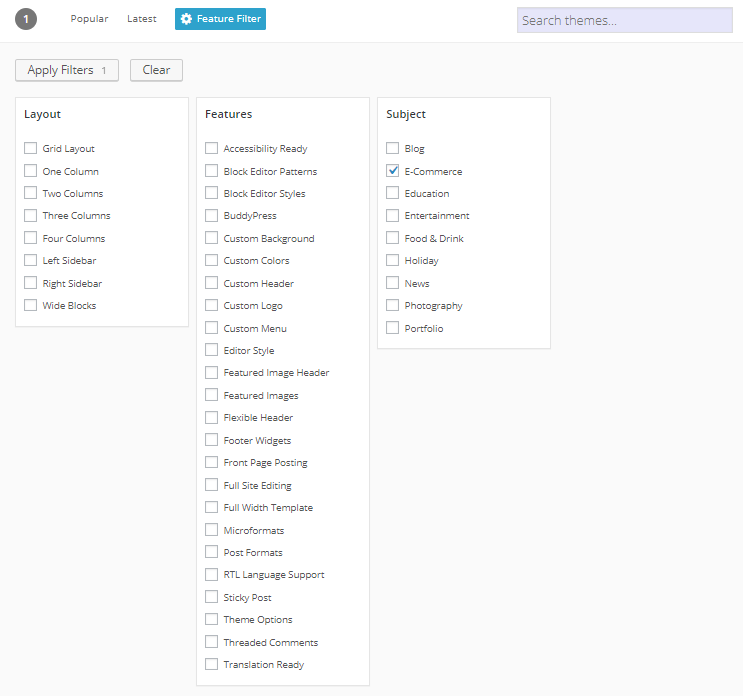This screenshot has height=696, width=743.
Task: Enable the Grid Layout checkbox
Action: pos(31,149)
